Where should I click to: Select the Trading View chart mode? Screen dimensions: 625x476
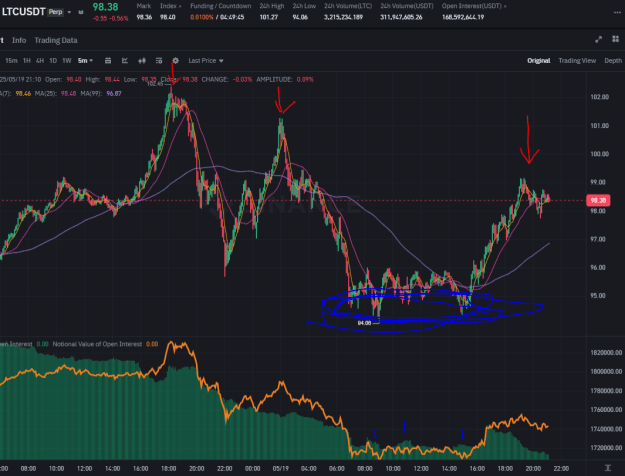(x=577, y=61)
